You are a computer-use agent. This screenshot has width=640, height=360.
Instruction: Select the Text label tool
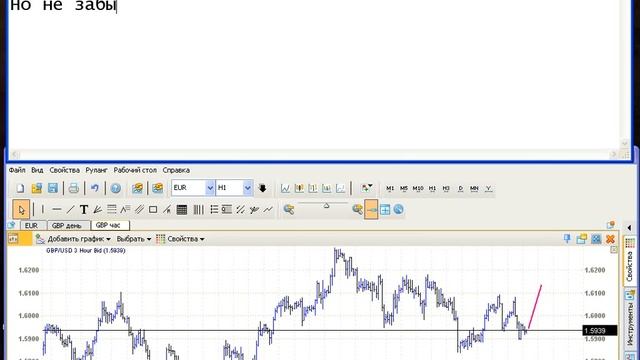(84, 210)
